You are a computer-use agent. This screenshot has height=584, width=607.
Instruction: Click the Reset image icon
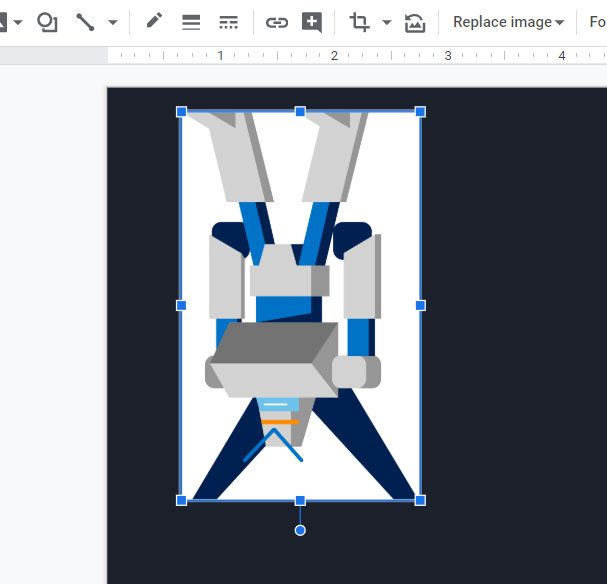[415, 22]
